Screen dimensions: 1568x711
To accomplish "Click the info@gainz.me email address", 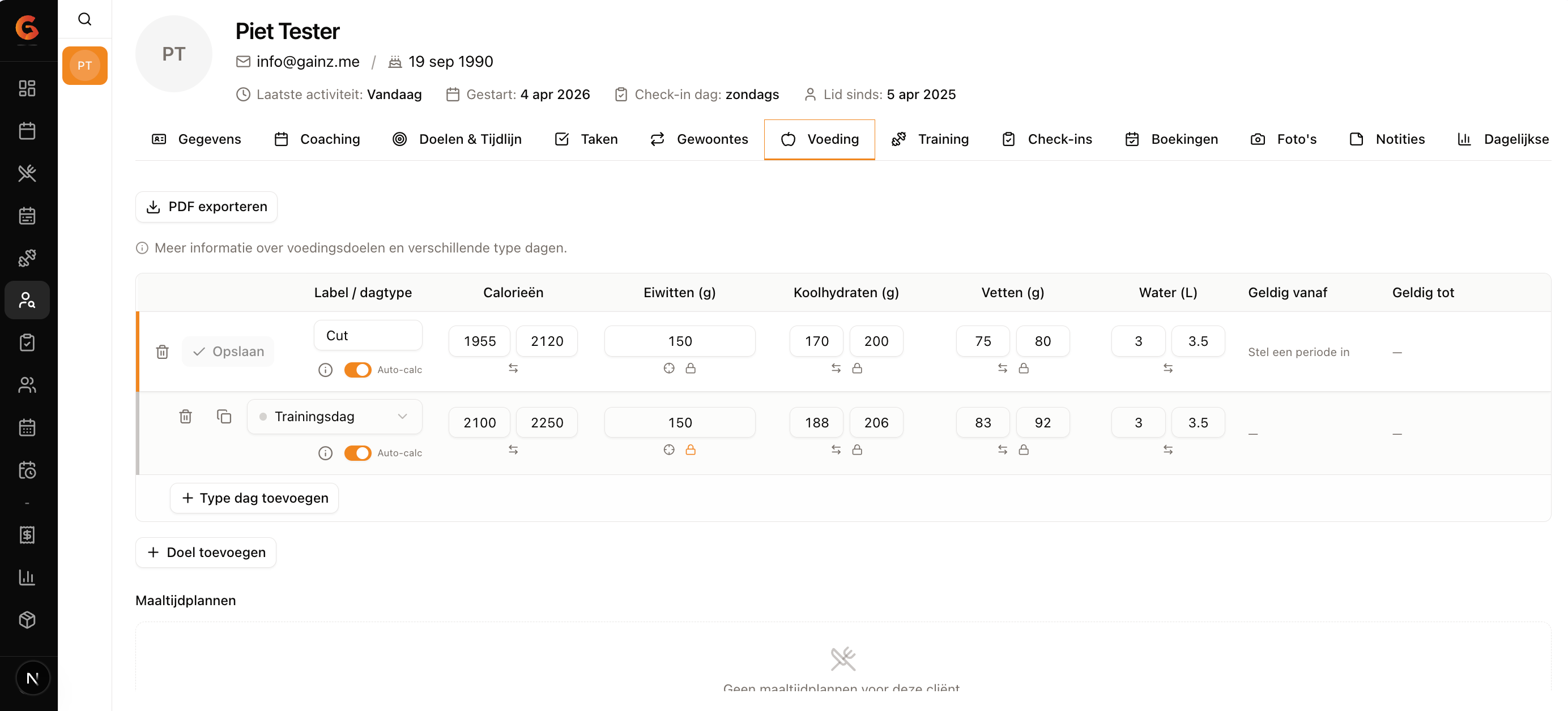I will pos(308,62).
